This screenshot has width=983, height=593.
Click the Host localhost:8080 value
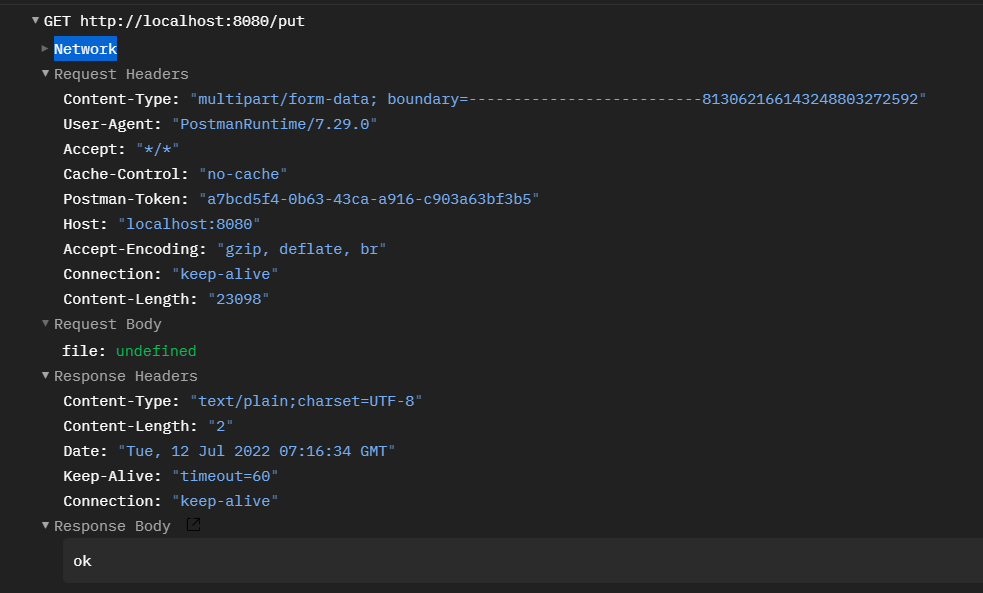coord(189,224)
